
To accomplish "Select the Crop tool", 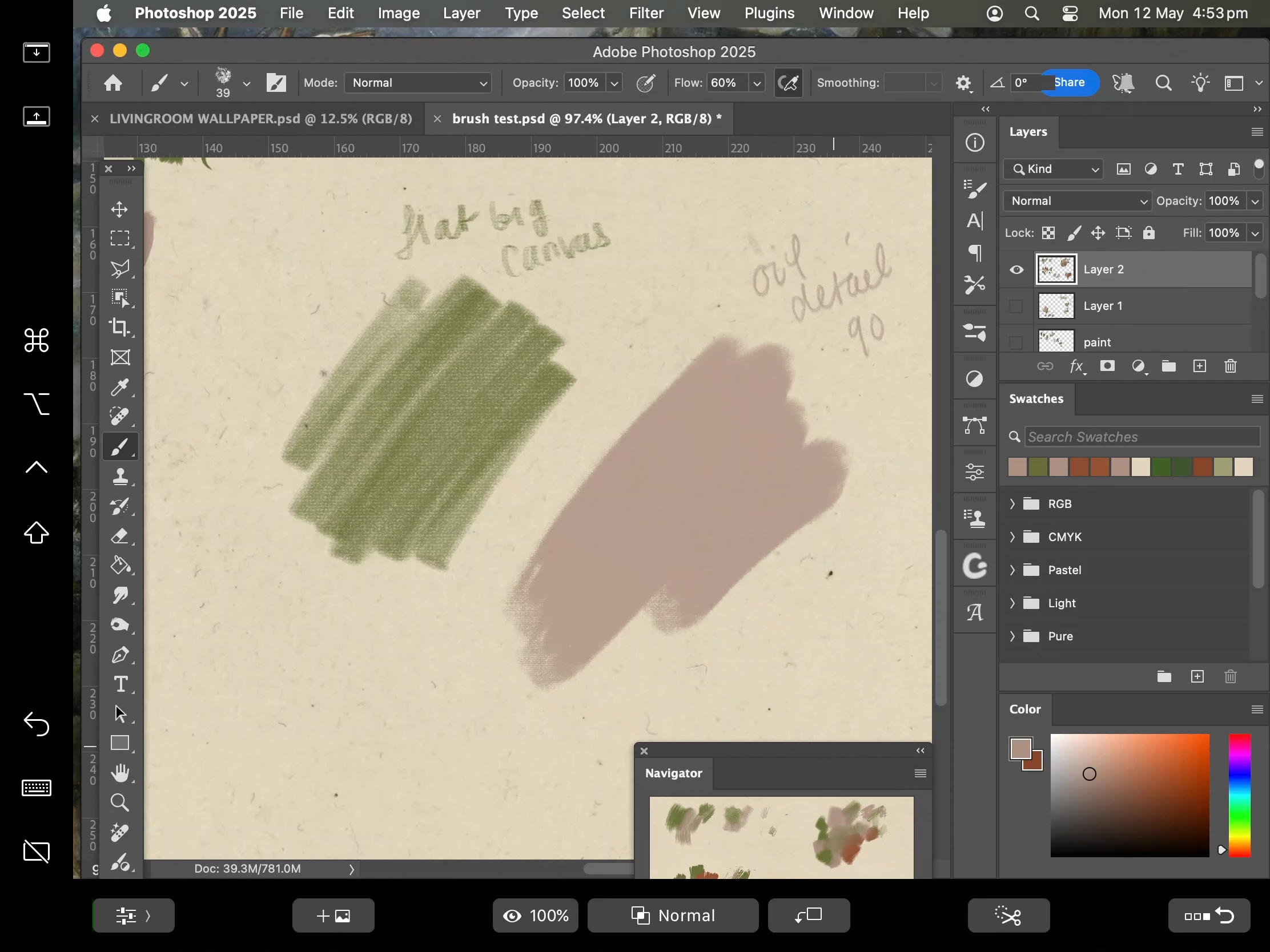I will tap(119, 327).
